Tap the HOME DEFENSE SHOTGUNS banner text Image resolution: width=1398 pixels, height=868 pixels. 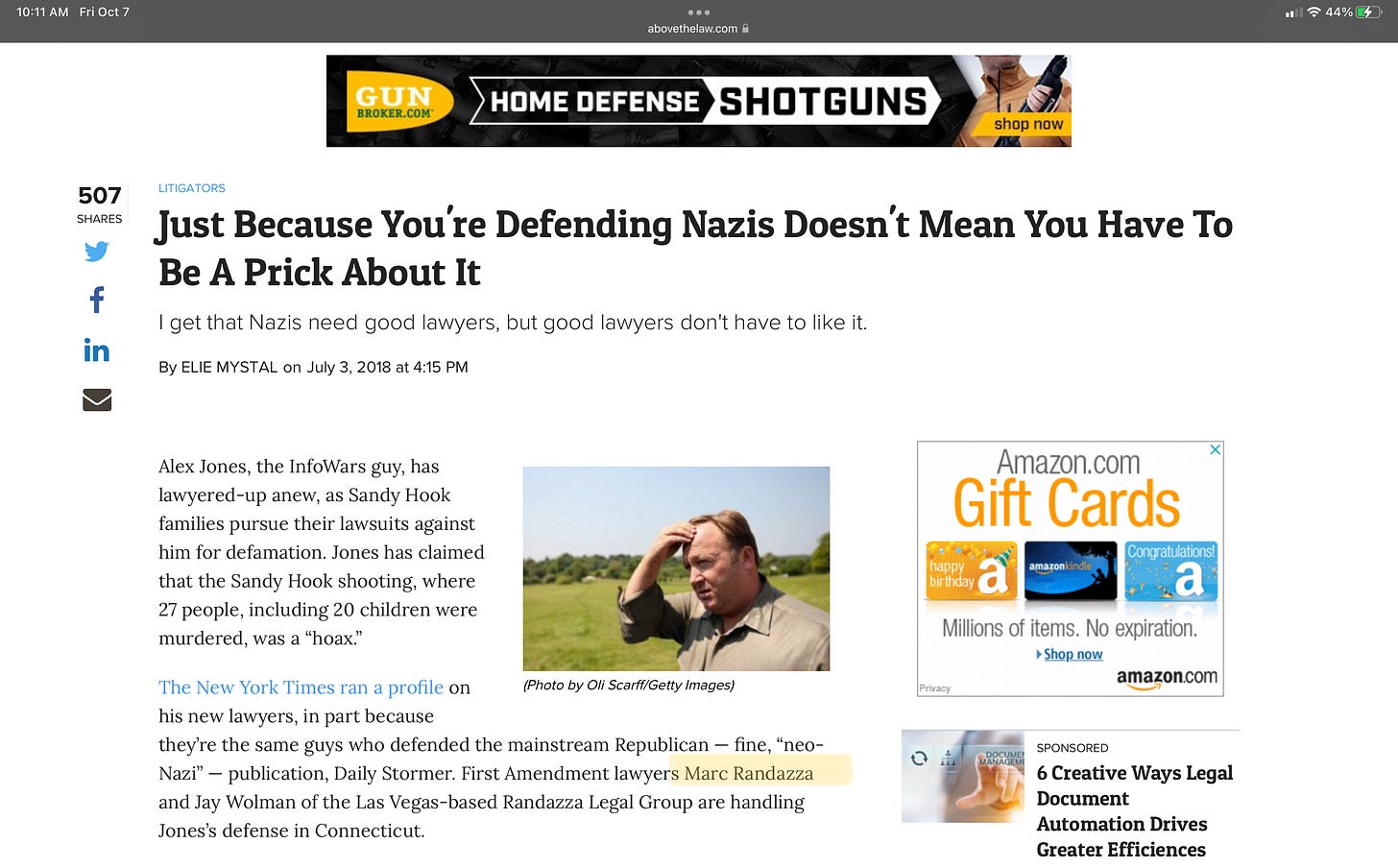click(708, 101)
